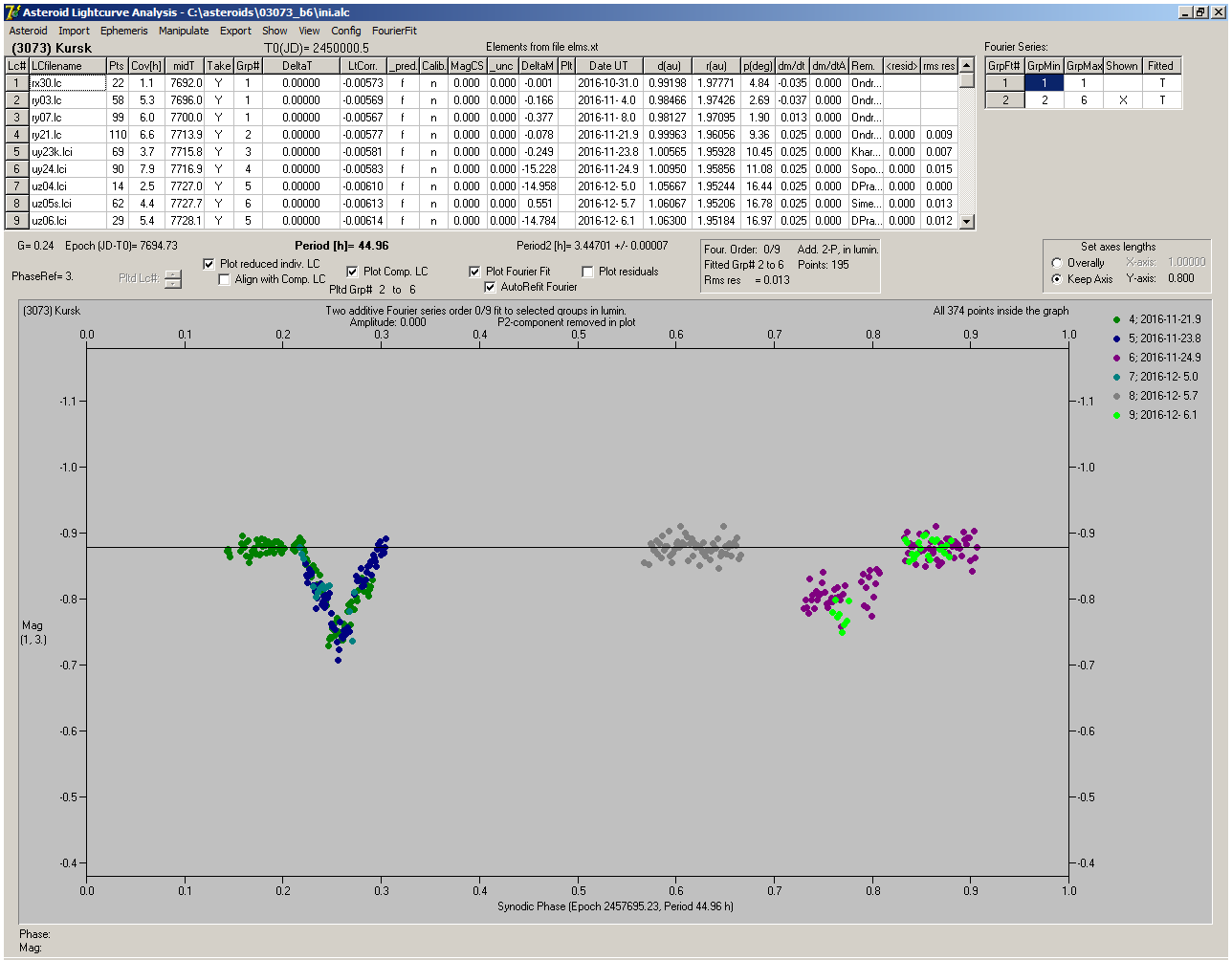The height and width of the screenshot is (960, 1232).
Task: Click date 2016-10-31.0 in row 1
Action: pos(608,83)
